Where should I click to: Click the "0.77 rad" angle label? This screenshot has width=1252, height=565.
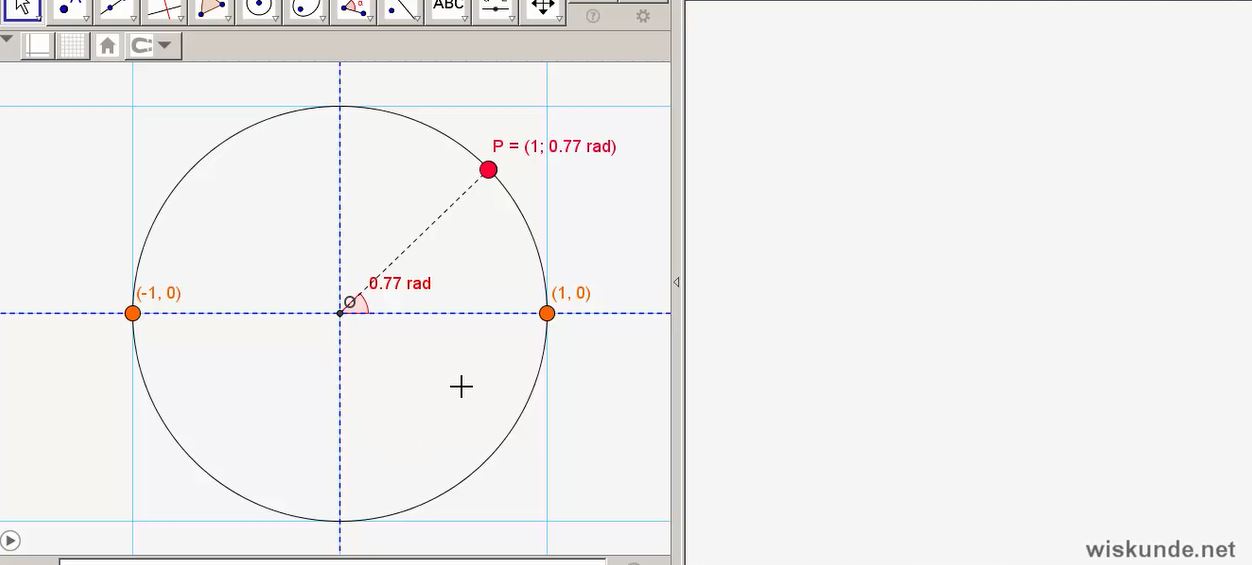coord(400,283)
